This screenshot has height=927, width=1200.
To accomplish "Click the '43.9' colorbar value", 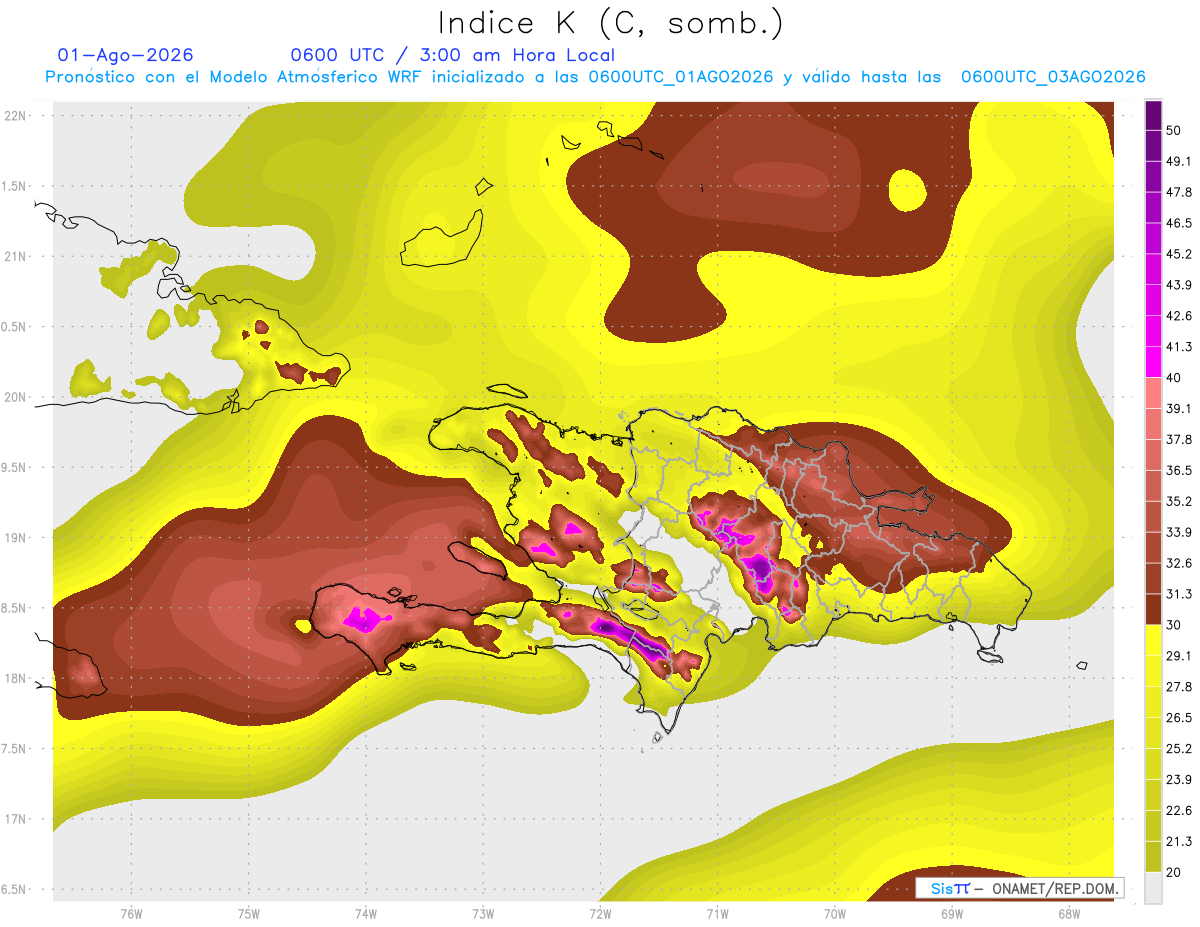I will (1178, 284).
